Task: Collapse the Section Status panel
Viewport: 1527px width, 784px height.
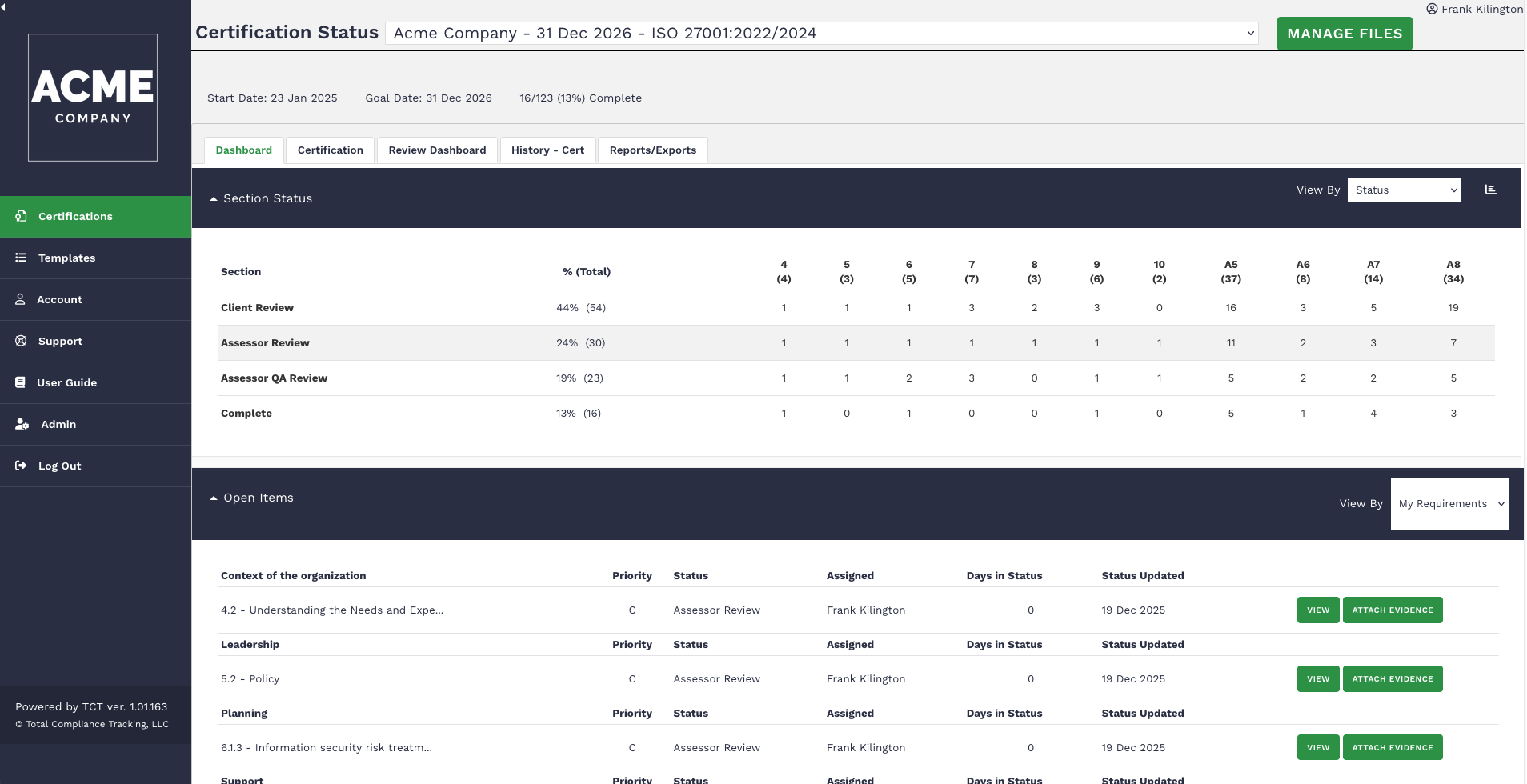Action: [213, 198]
